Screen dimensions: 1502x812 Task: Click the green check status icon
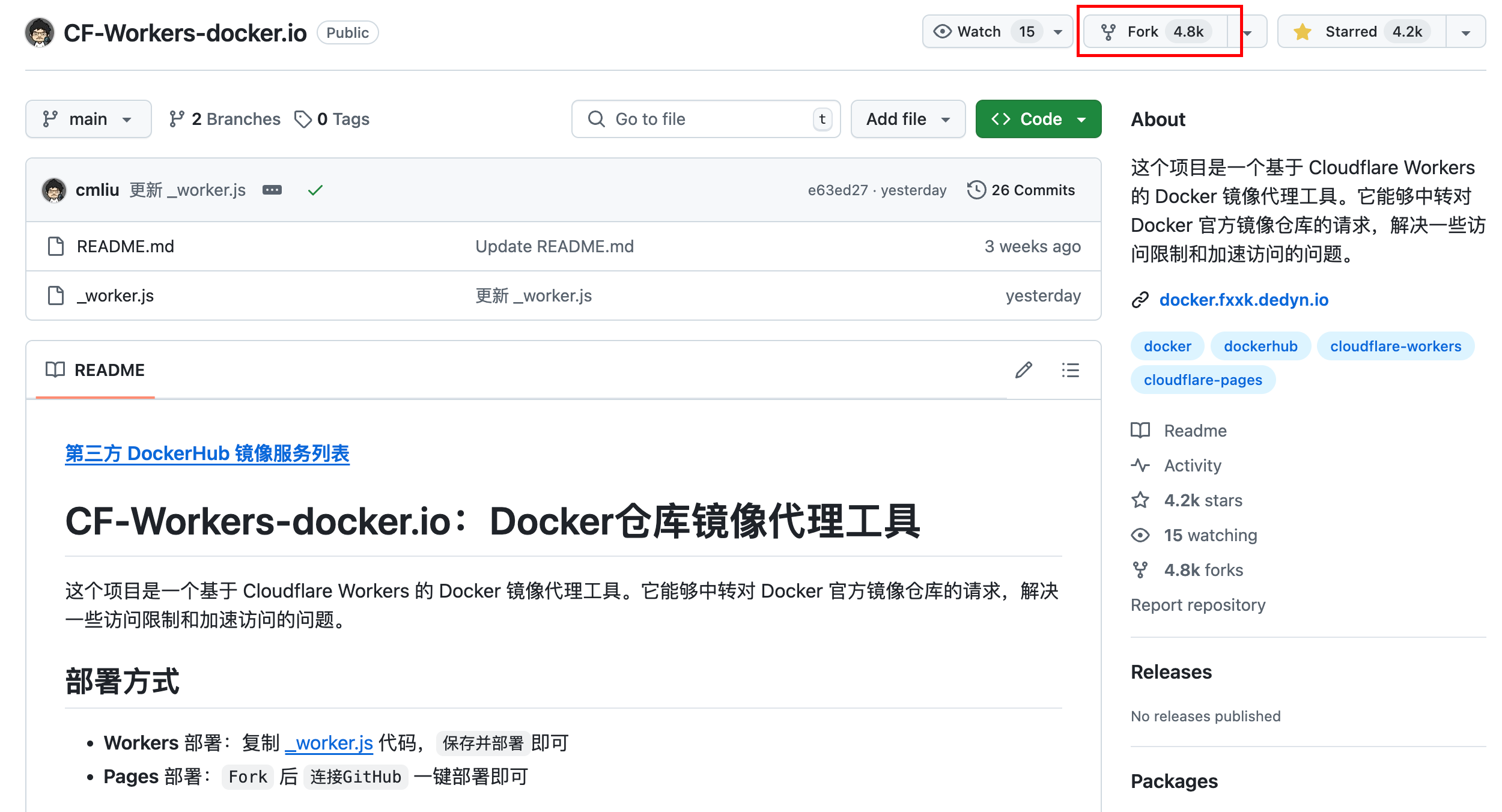tap(315, 190)
